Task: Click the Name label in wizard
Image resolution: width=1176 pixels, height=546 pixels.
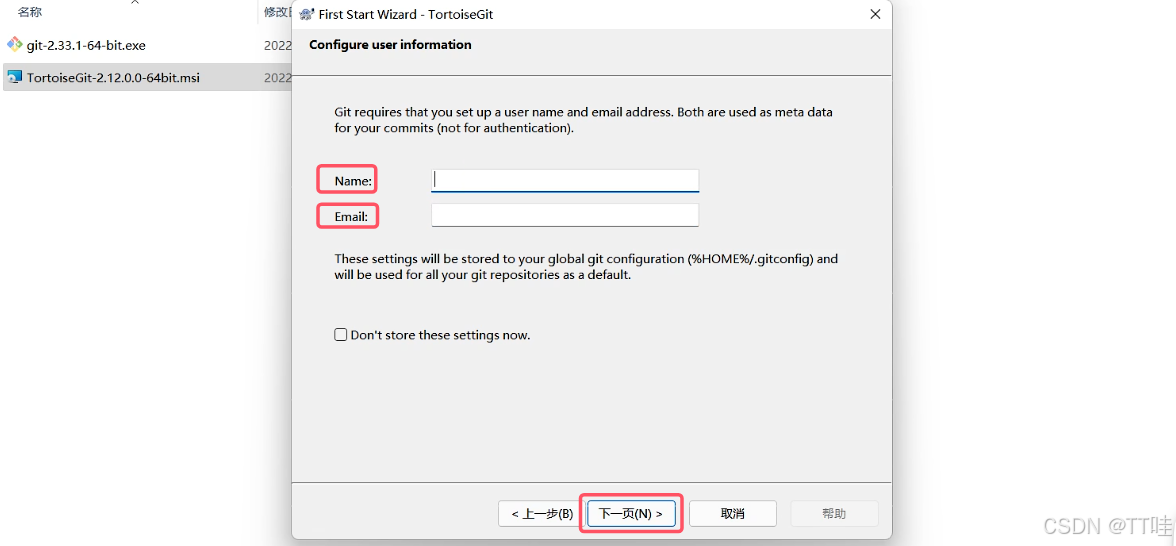Action: point(353,181)
